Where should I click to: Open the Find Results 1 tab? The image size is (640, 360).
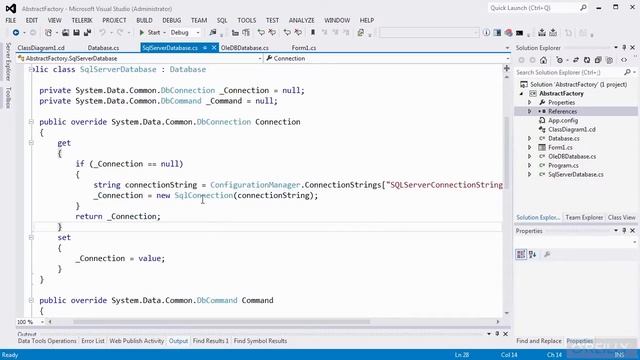tap(211, 341)
